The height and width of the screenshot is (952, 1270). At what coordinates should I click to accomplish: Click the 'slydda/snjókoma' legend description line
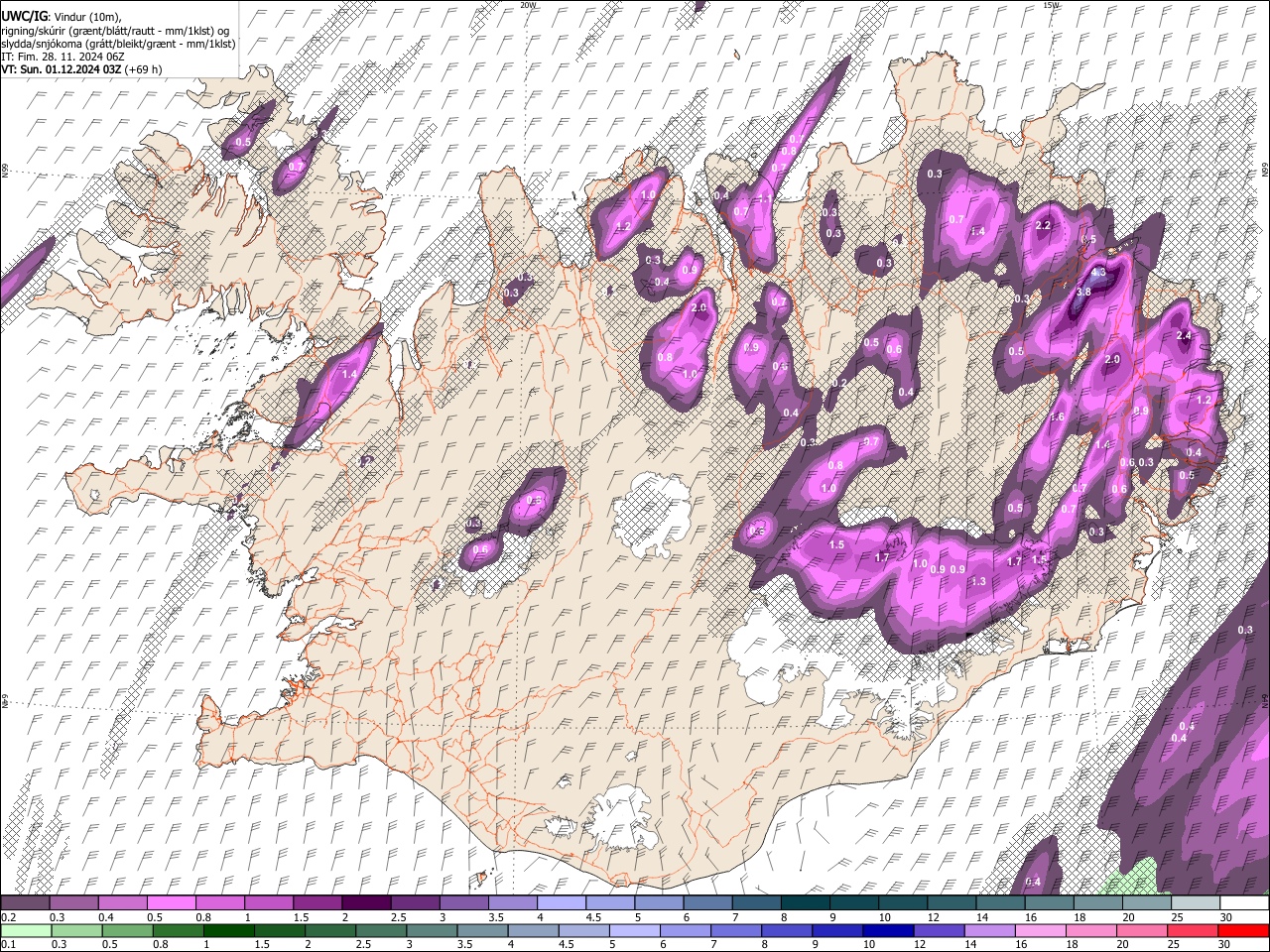tap(118, 44)
